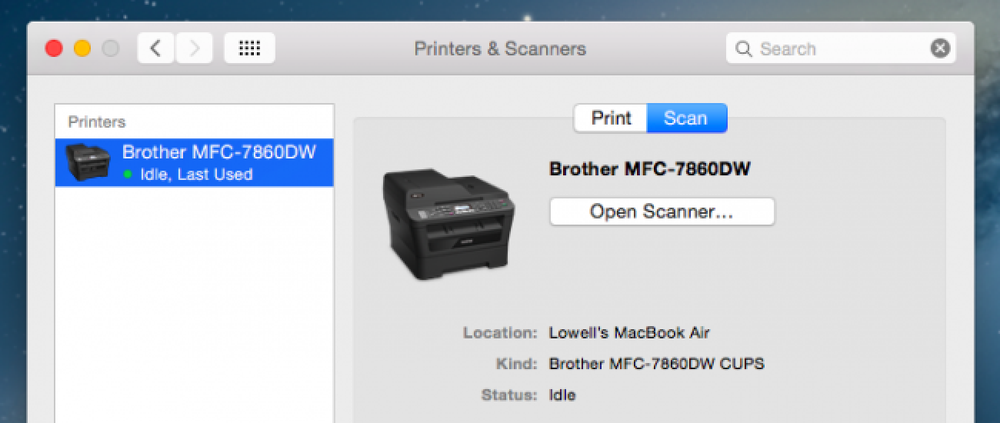Click the green idle status dot
This screenshot has height=423, width=1000.
click(x=128, y=174)
